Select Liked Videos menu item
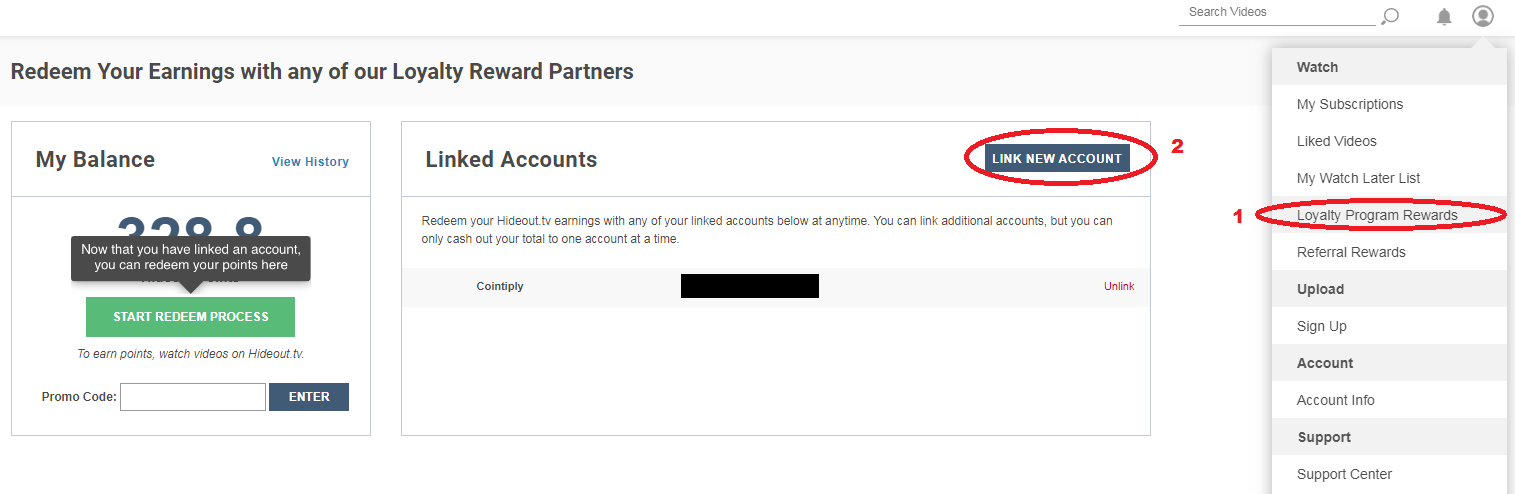This screenshot has width=1515, height=494. point(1336,141)
